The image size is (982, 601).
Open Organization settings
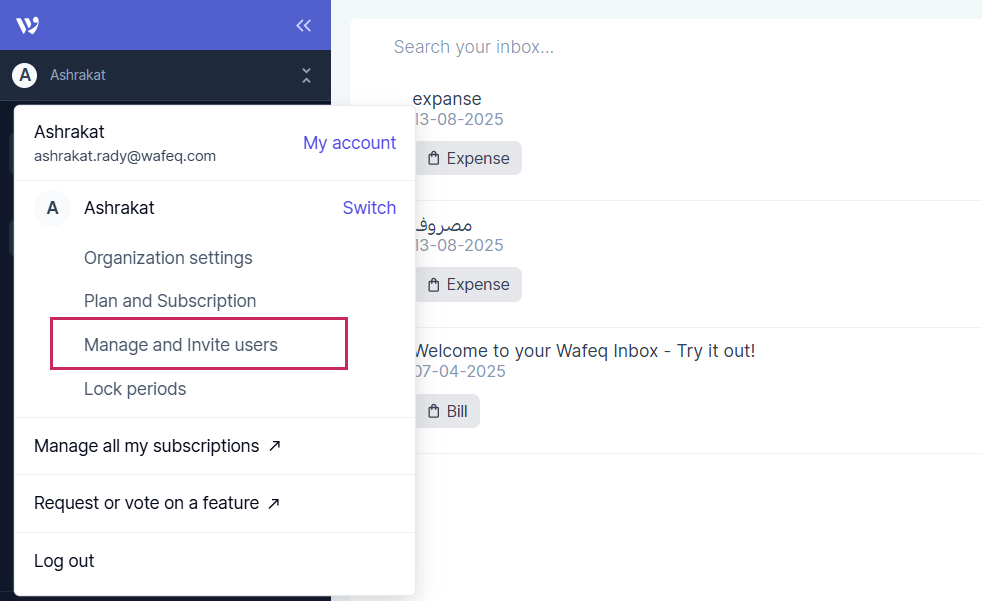coord(168,257)
